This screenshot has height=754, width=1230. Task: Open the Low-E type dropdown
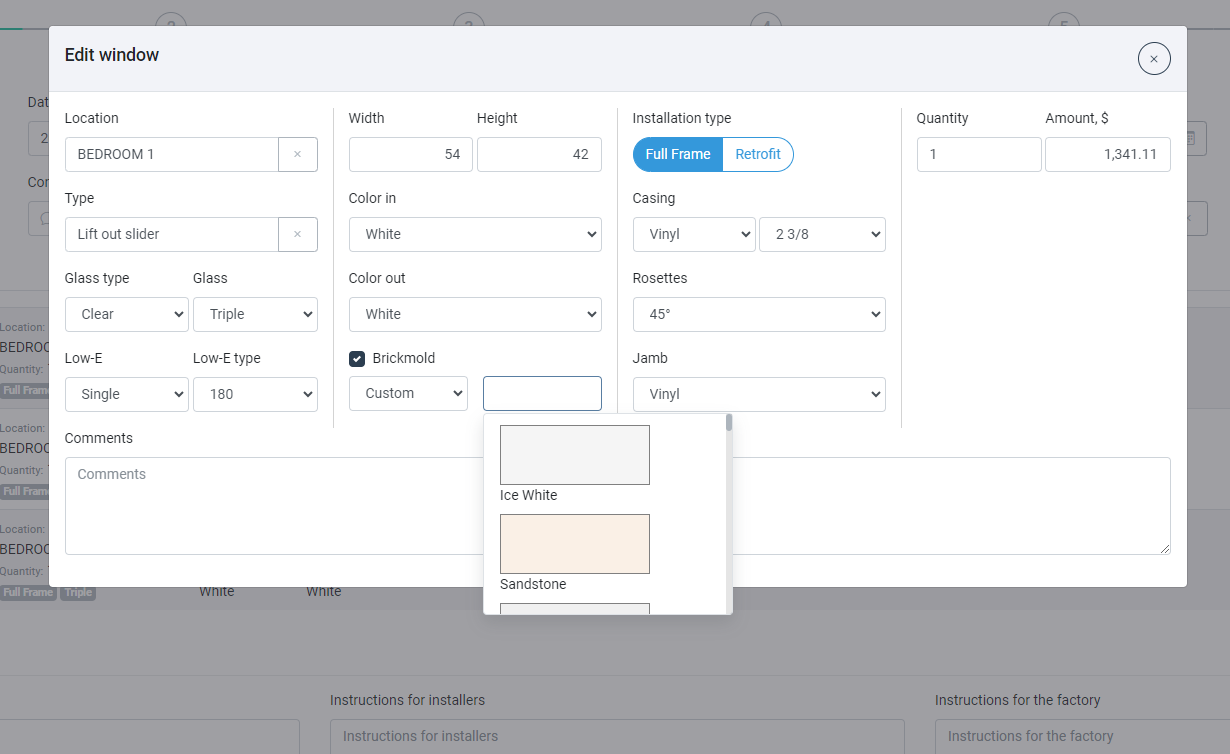[x=255, y=394]
